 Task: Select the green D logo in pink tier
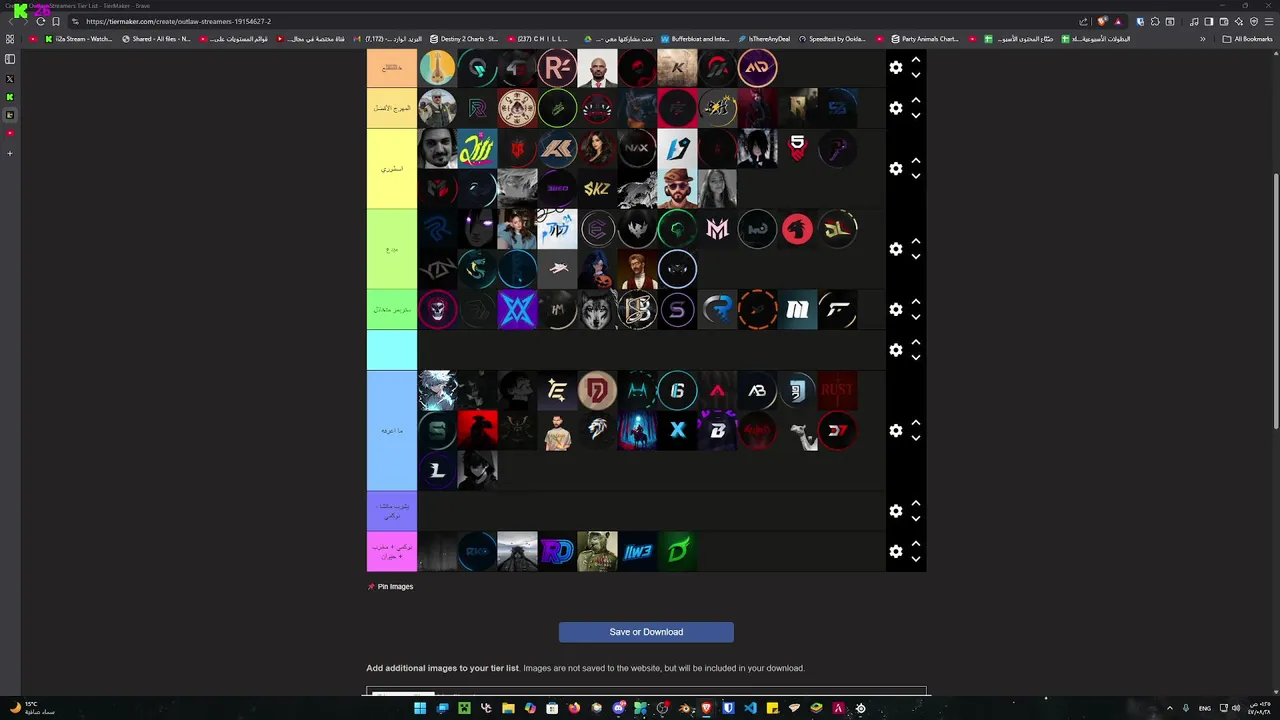(677, 551)
